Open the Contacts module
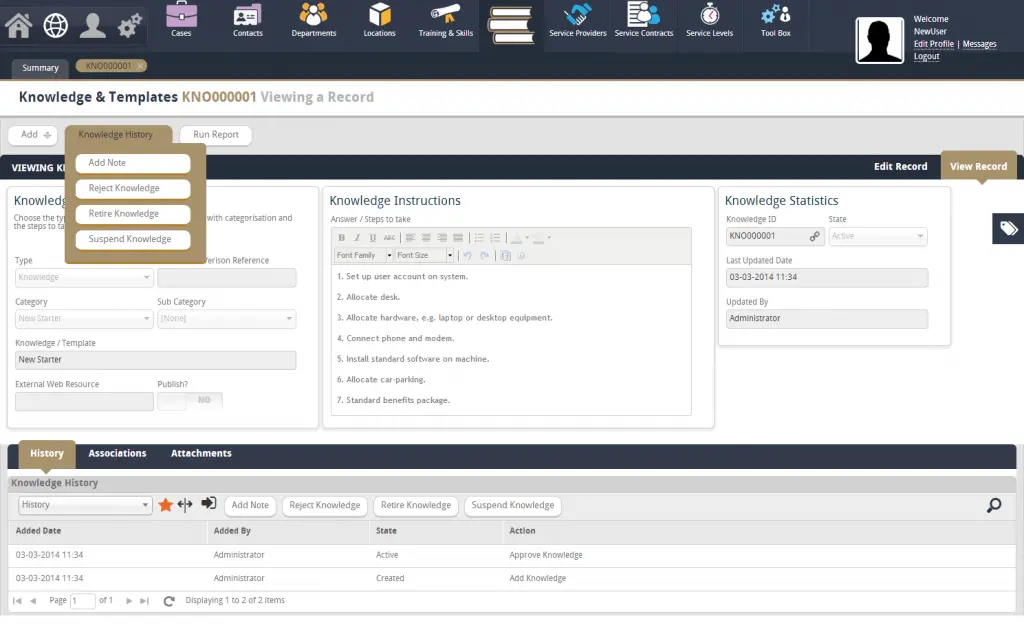Image resolution: width=1024 pixels, height=643 pixels. [x=248, y=20]
